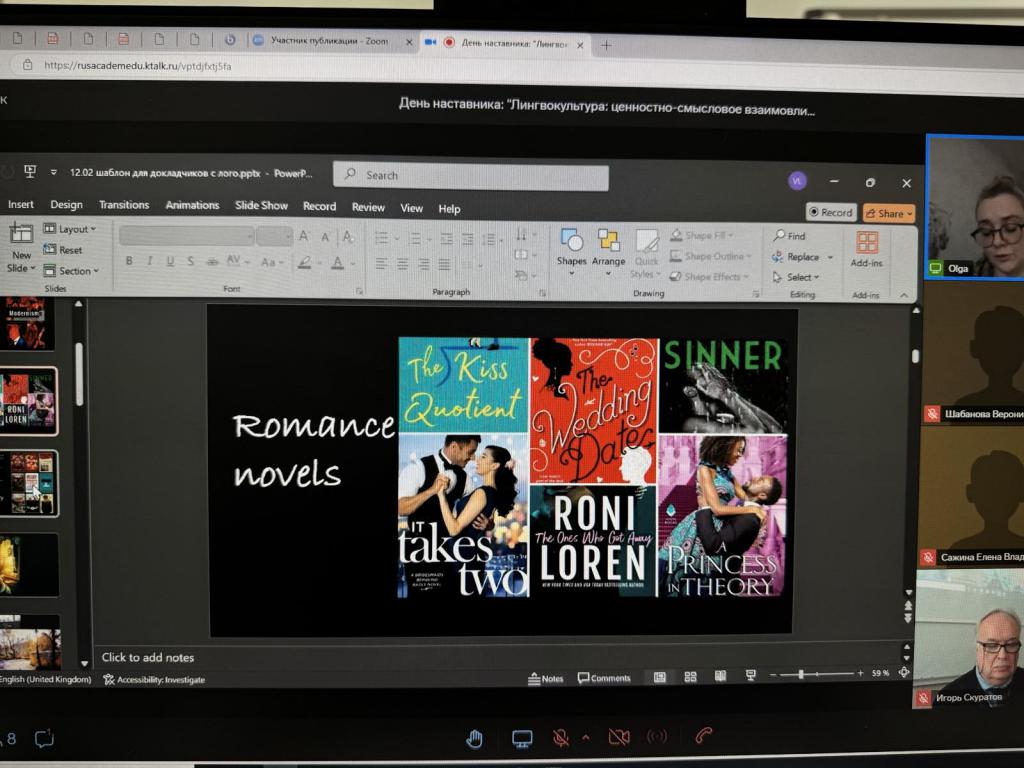This screenshot has width=1024, height=768.
Task: Click the VL account avatar in PowerPoint
Action: (797, 181)
